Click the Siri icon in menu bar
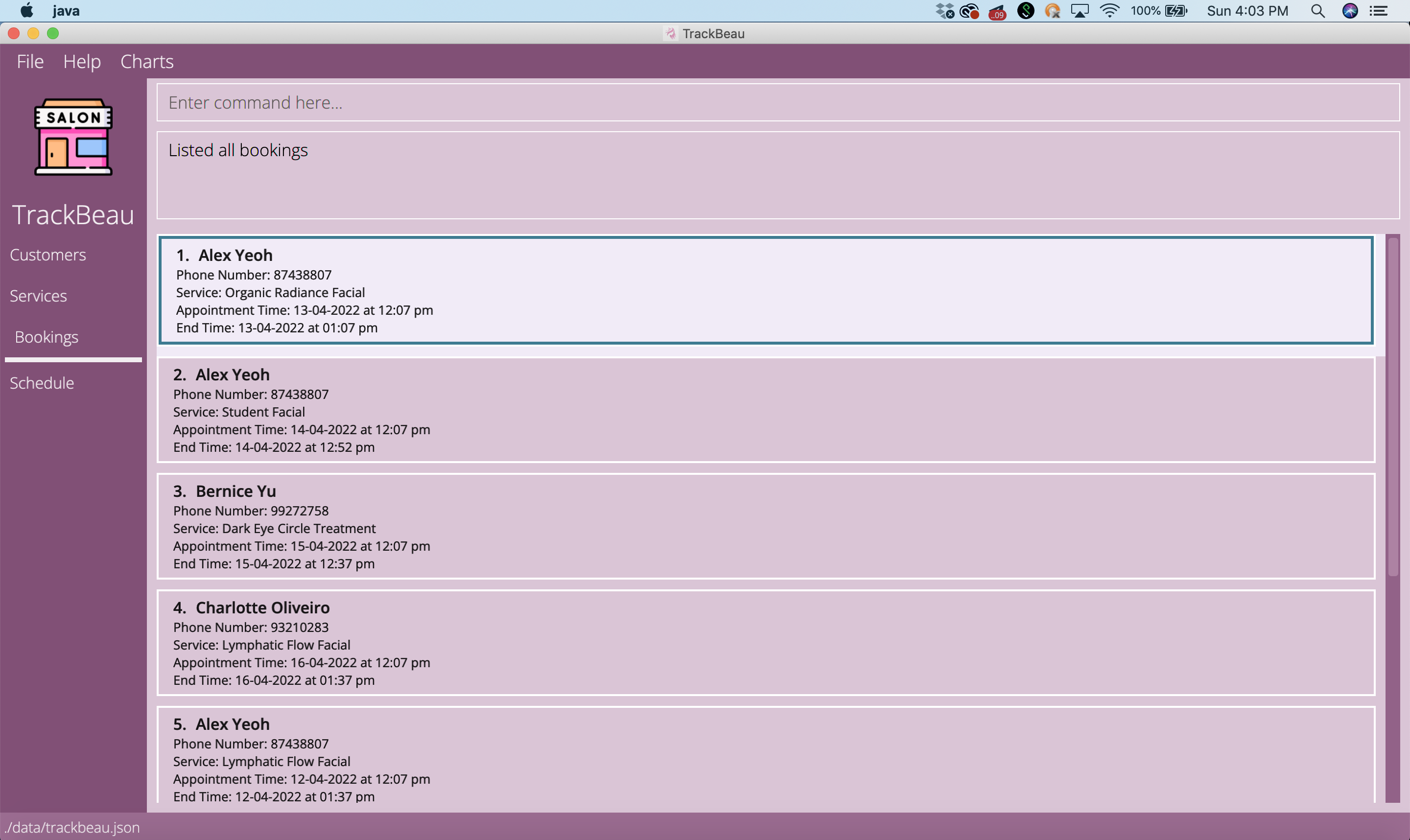 [1350, 11]
